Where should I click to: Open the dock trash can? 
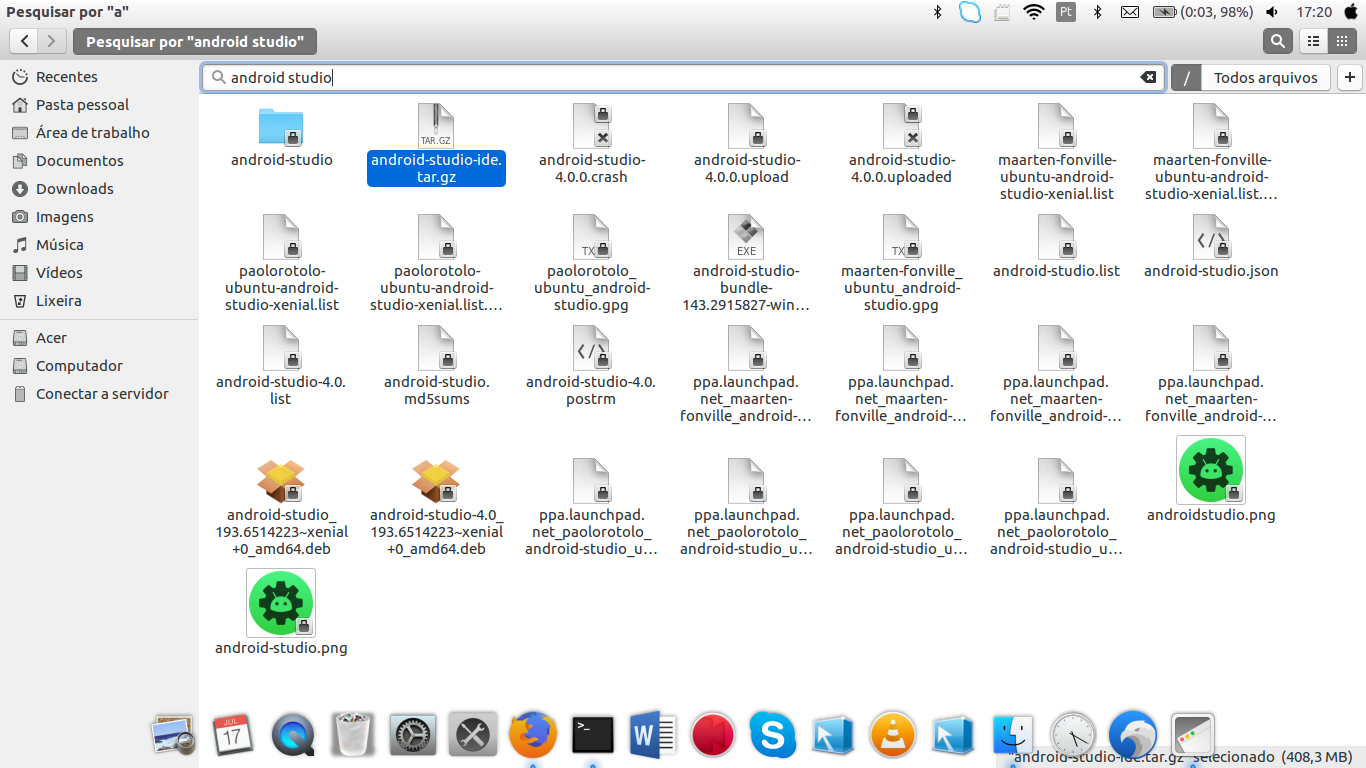pyautogui.click(x=351, y=736)
